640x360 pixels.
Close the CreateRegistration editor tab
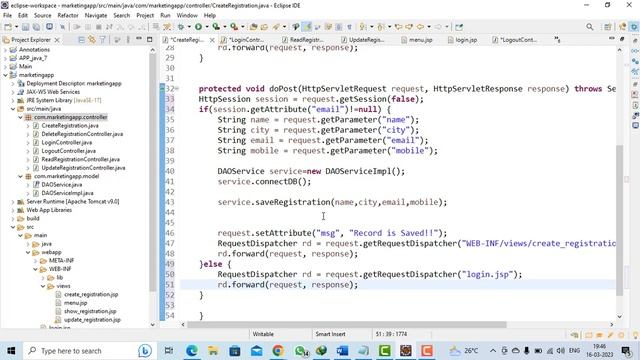tap(212, 40)
